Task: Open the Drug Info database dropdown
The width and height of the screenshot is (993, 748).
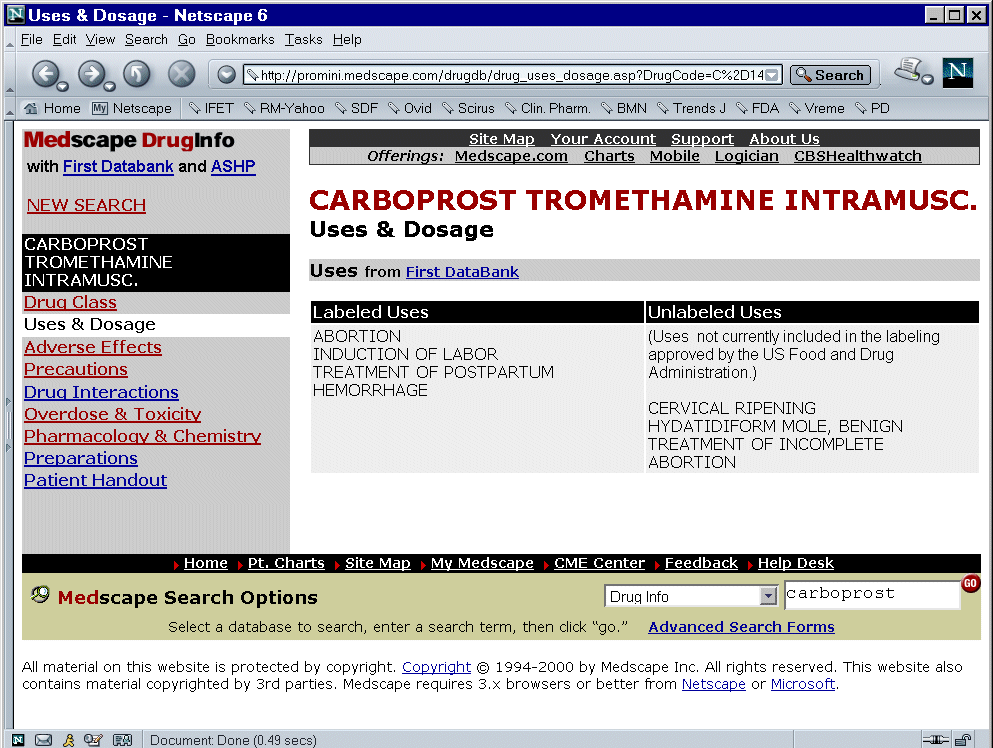Action: [x=691, y=596]
